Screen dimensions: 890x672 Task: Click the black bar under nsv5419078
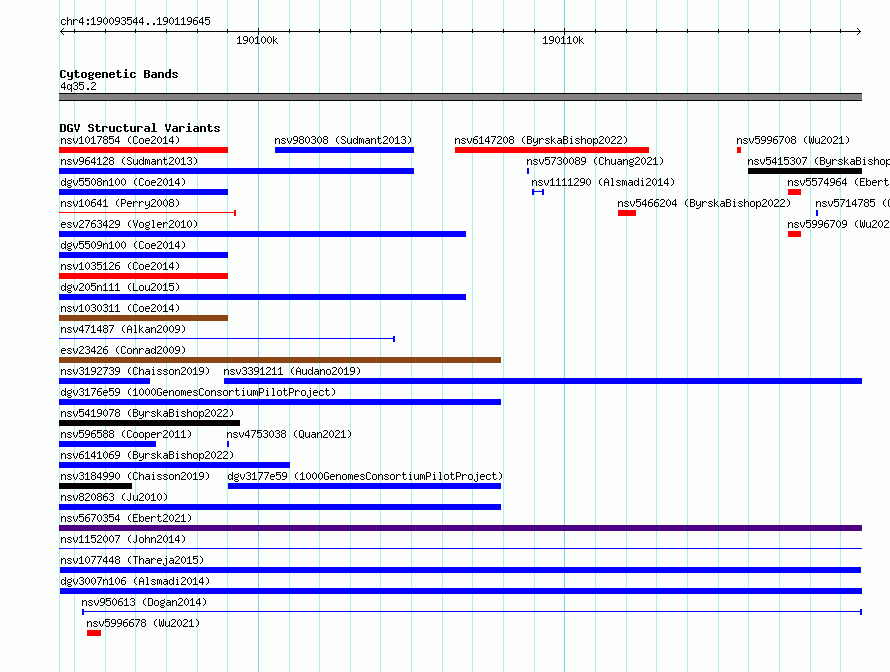tap(149, 423)
